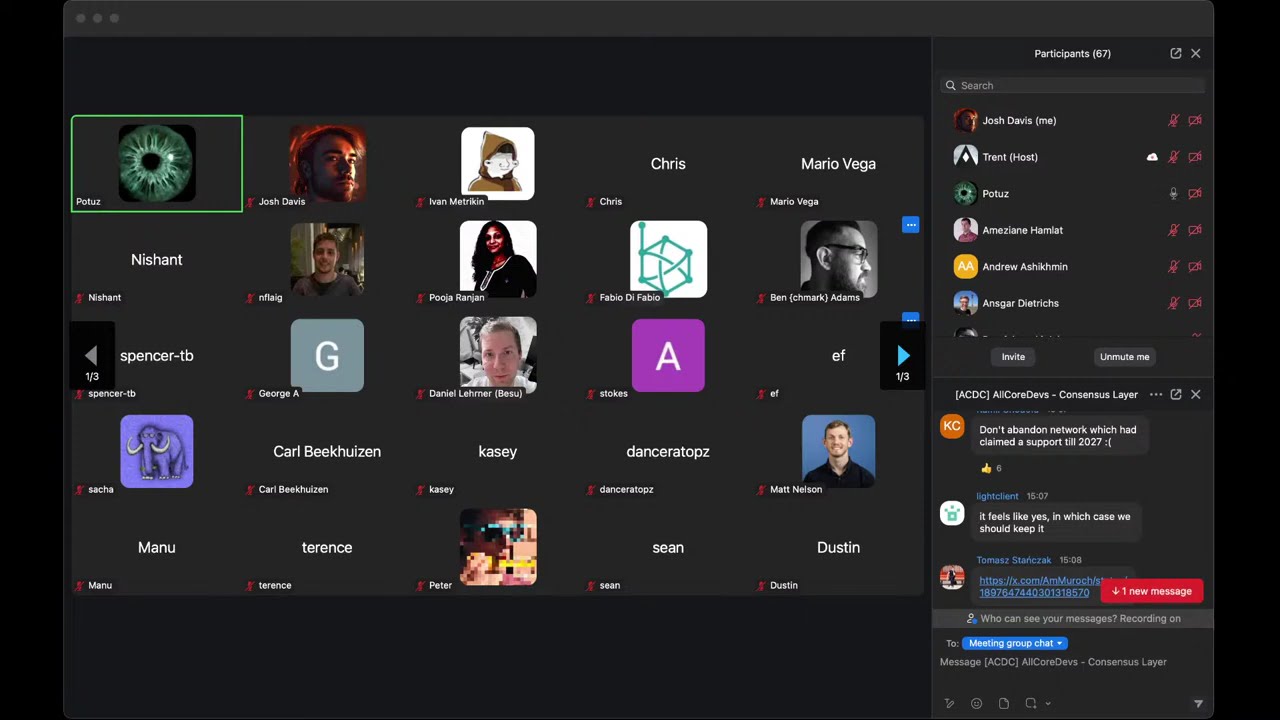Select Fabio Di Fabio's video tile
This screenshot has width=1280, height=720.
tap(668, 260)
